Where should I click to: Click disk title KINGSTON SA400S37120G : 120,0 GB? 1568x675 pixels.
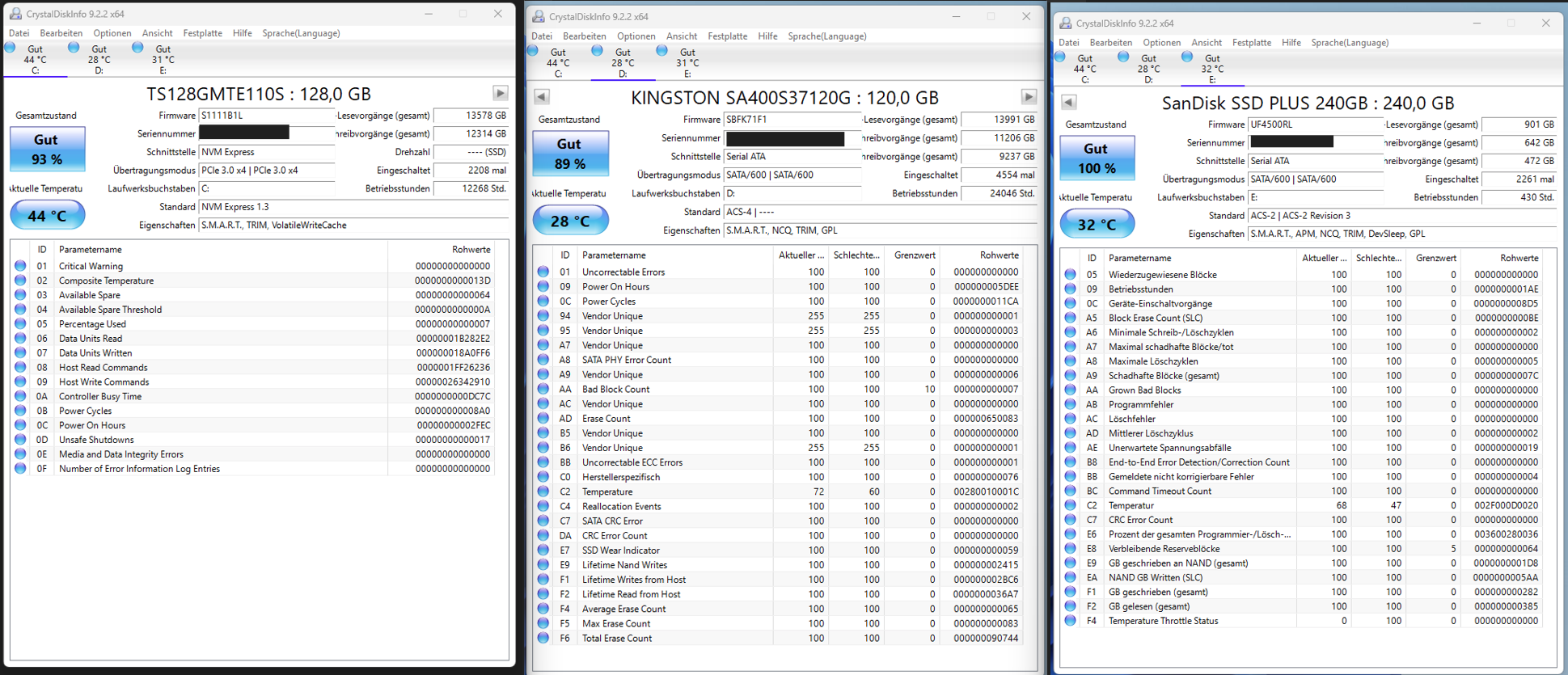(784, 98)
